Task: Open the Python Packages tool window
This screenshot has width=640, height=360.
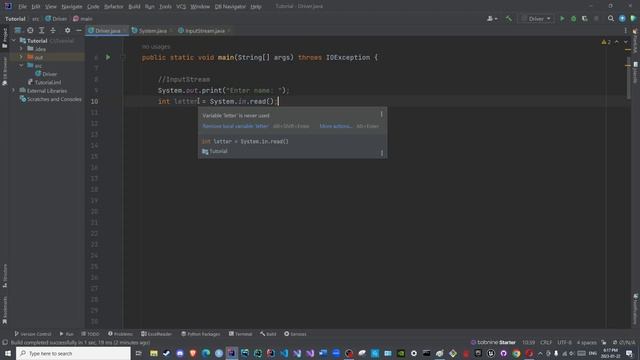Action: tap(200, 334)
